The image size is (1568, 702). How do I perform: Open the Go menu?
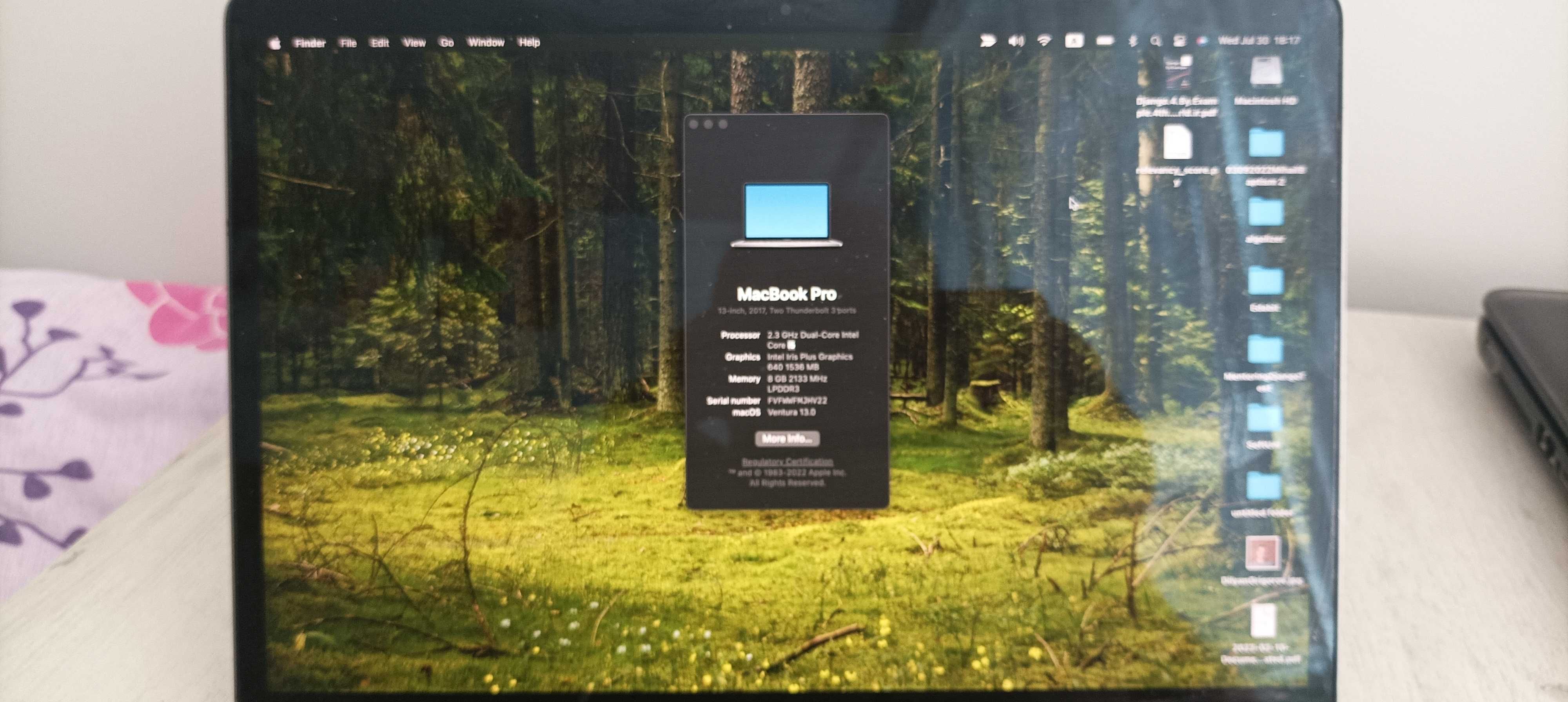[447, 43]
